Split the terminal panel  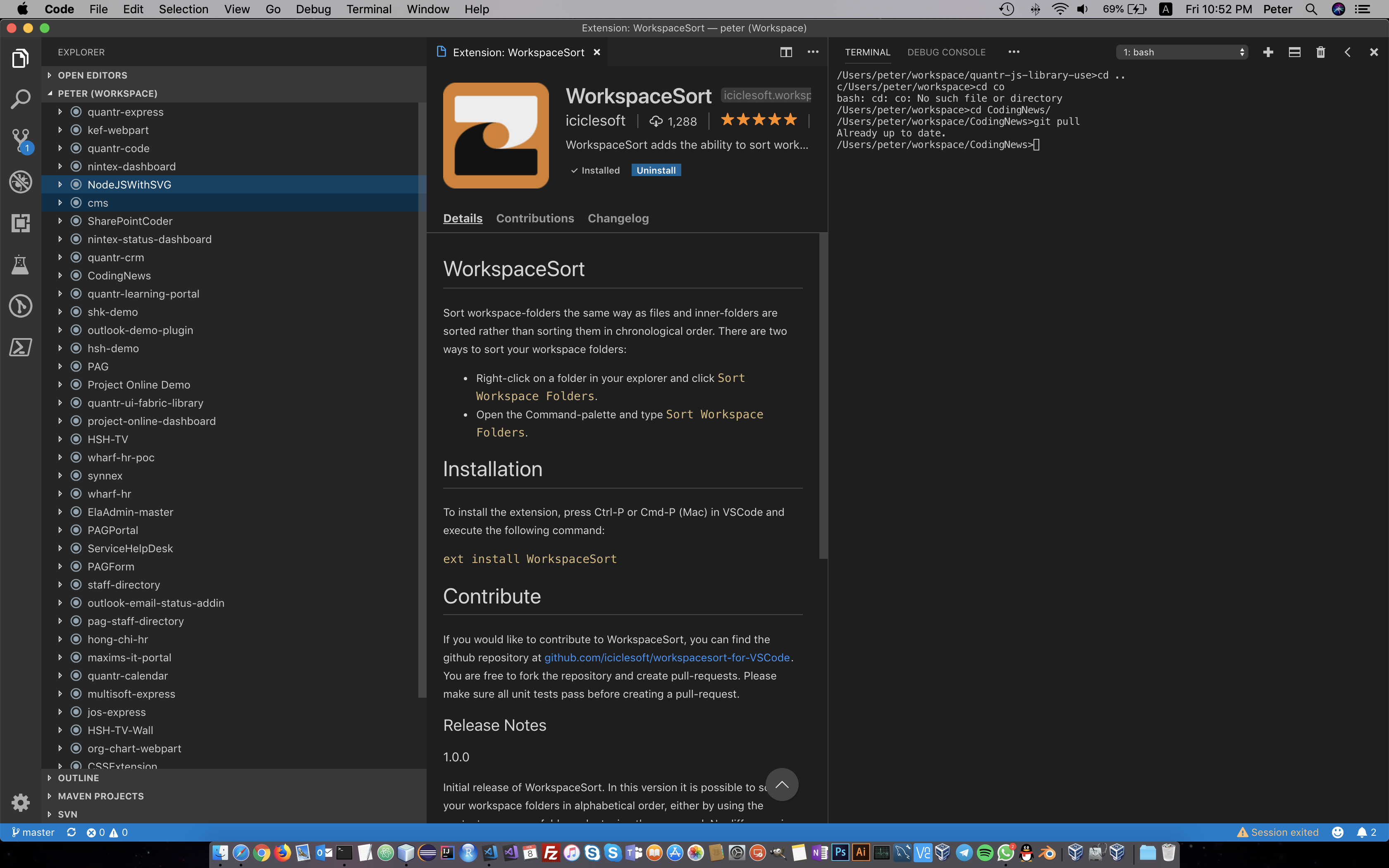pos(1294,52)
